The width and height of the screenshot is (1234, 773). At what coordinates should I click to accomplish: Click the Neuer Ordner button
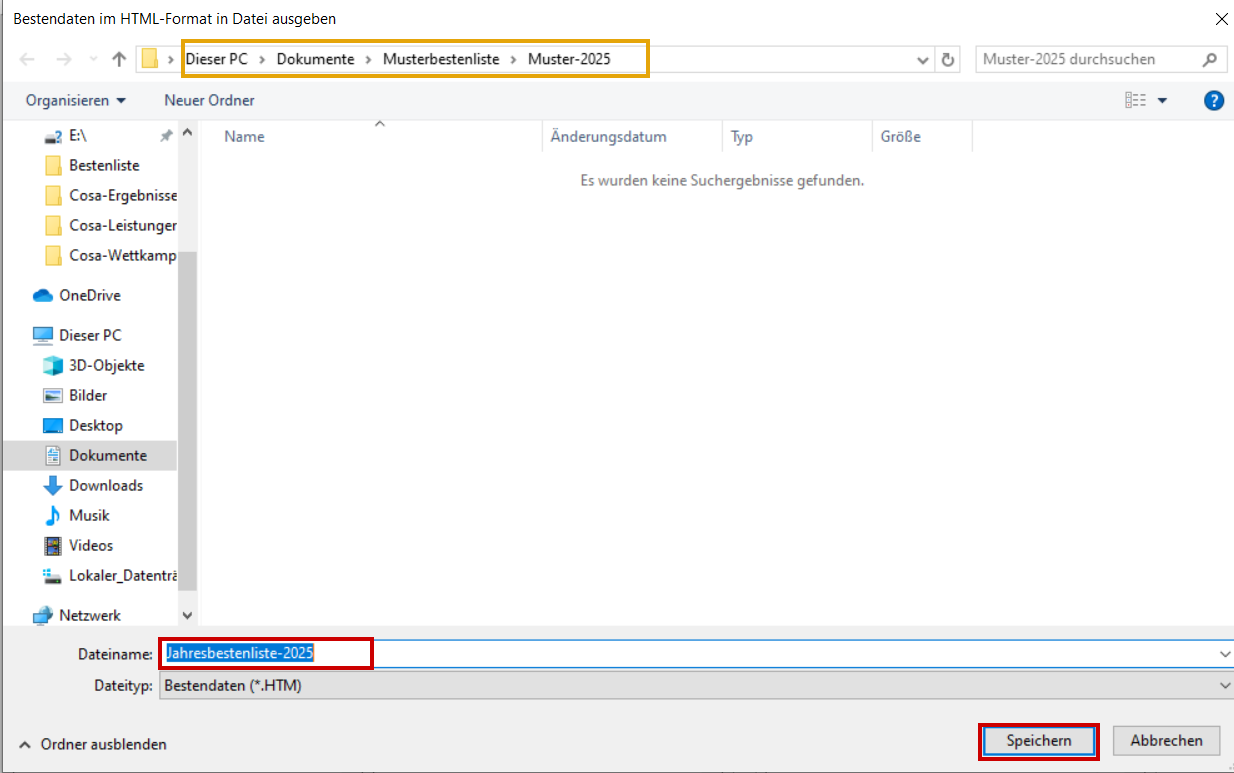click(209, 100)
